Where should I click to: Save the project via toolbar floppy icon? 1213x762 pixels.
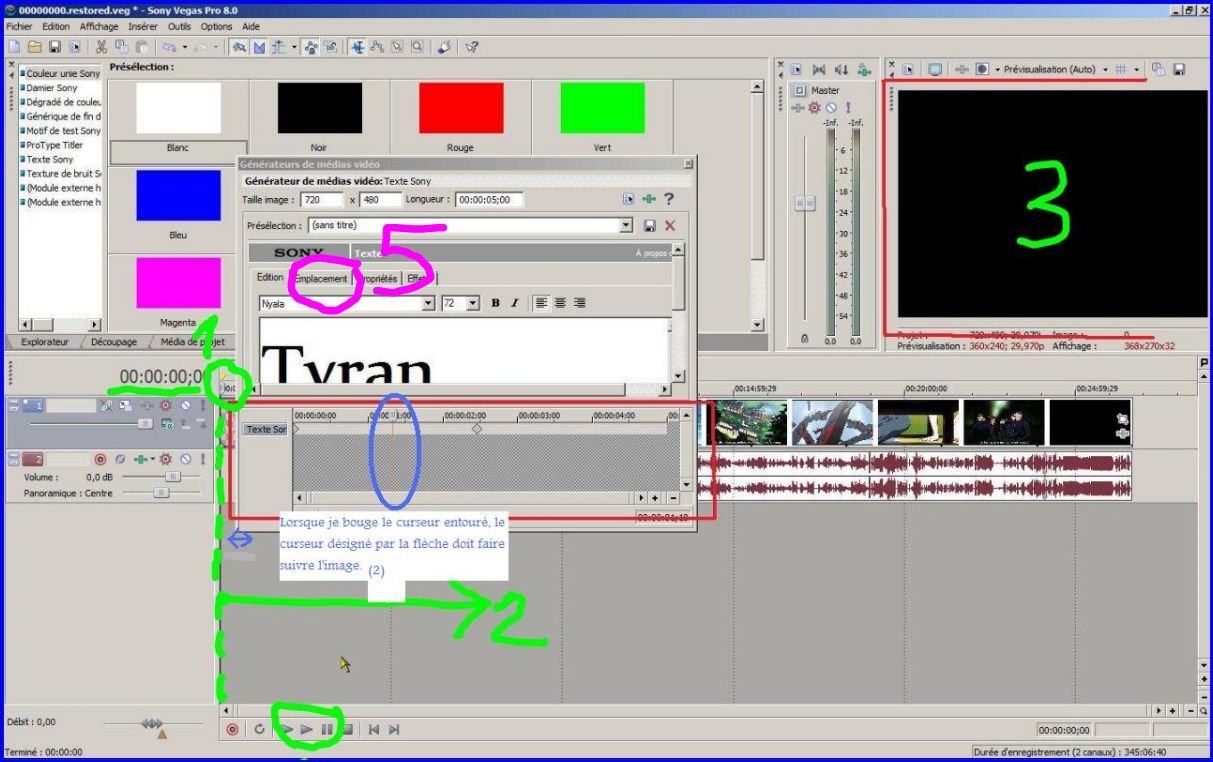click(55, 46)
